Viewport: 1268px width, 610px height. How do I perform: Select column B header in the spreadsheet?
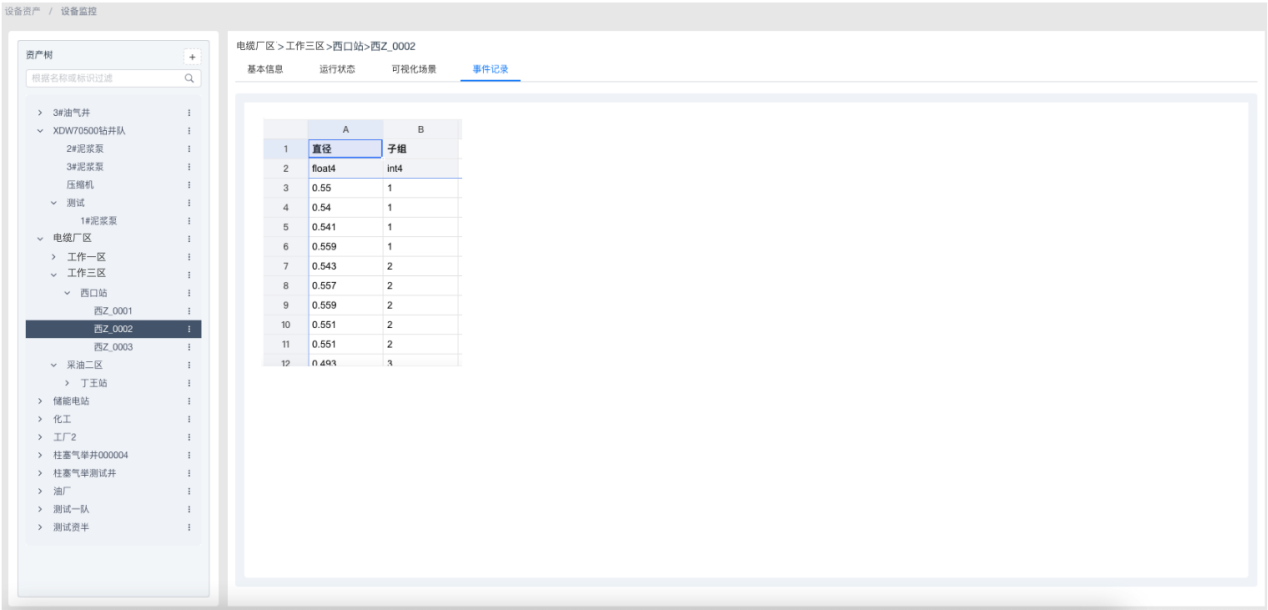pos(420,129)
